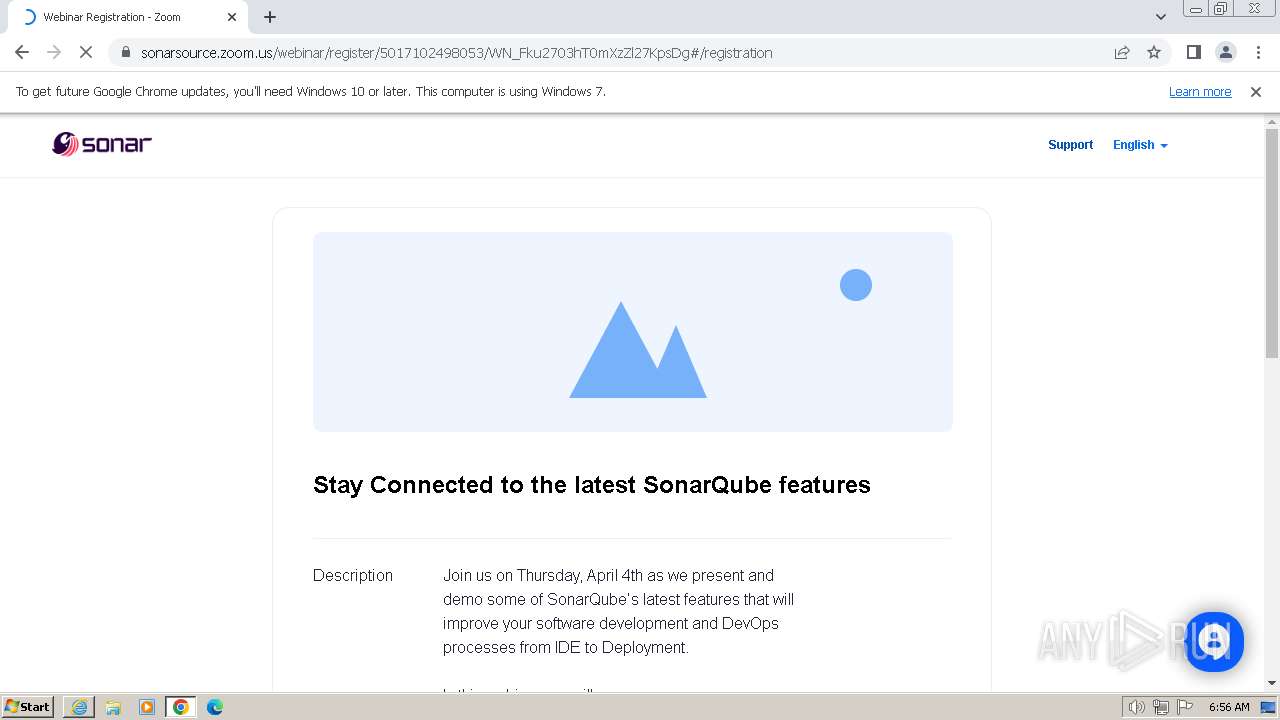The image size is (1280, 720).
Task: Click the network tray icon
Action: pos(1161,707)
